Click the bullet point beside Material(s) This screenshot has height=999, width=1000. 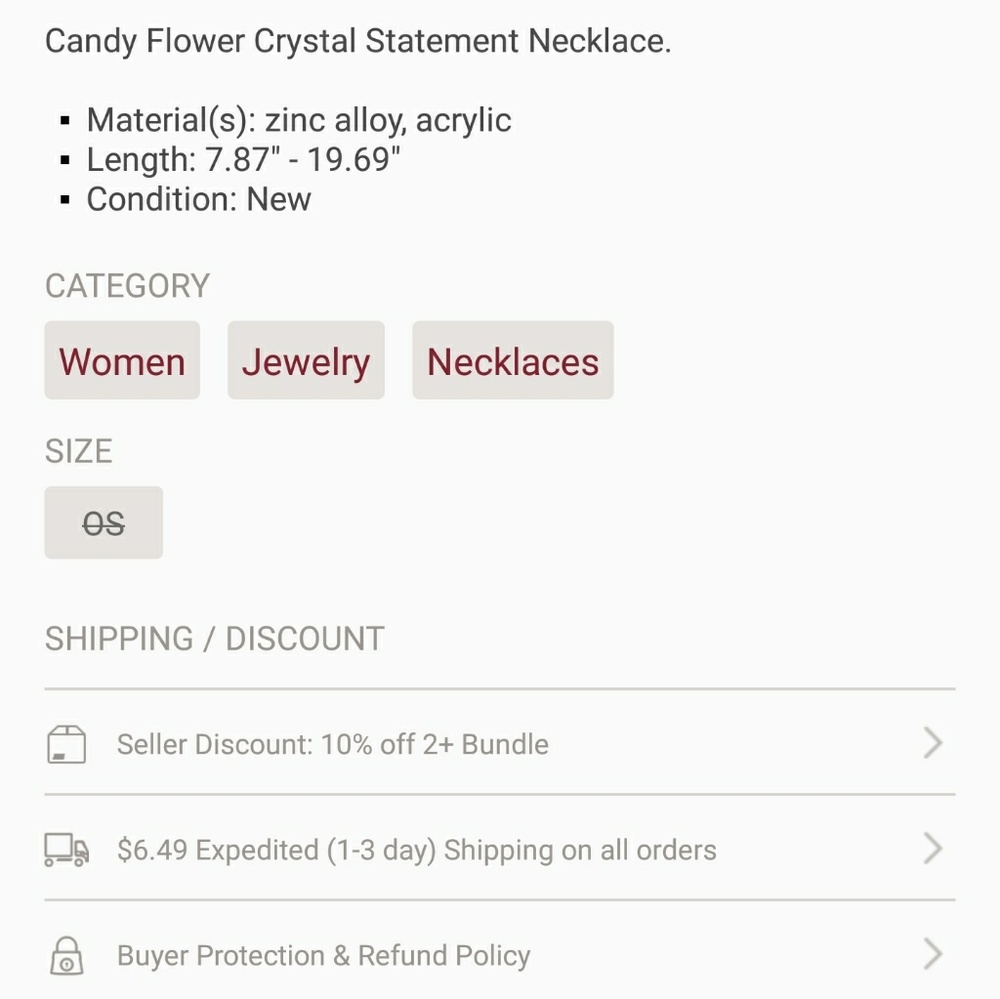coord(66,119)
